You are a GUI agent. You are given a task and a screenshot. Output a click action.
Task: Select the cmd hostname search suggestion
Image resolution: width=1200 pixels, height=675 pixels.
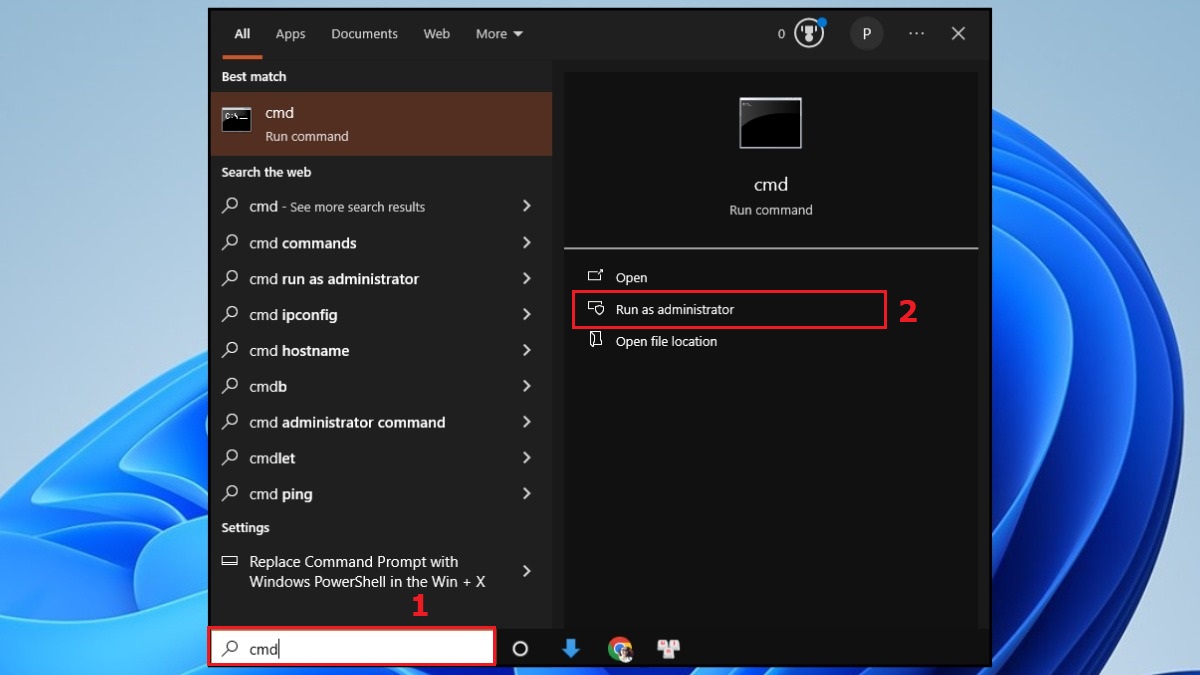[300, 350]
